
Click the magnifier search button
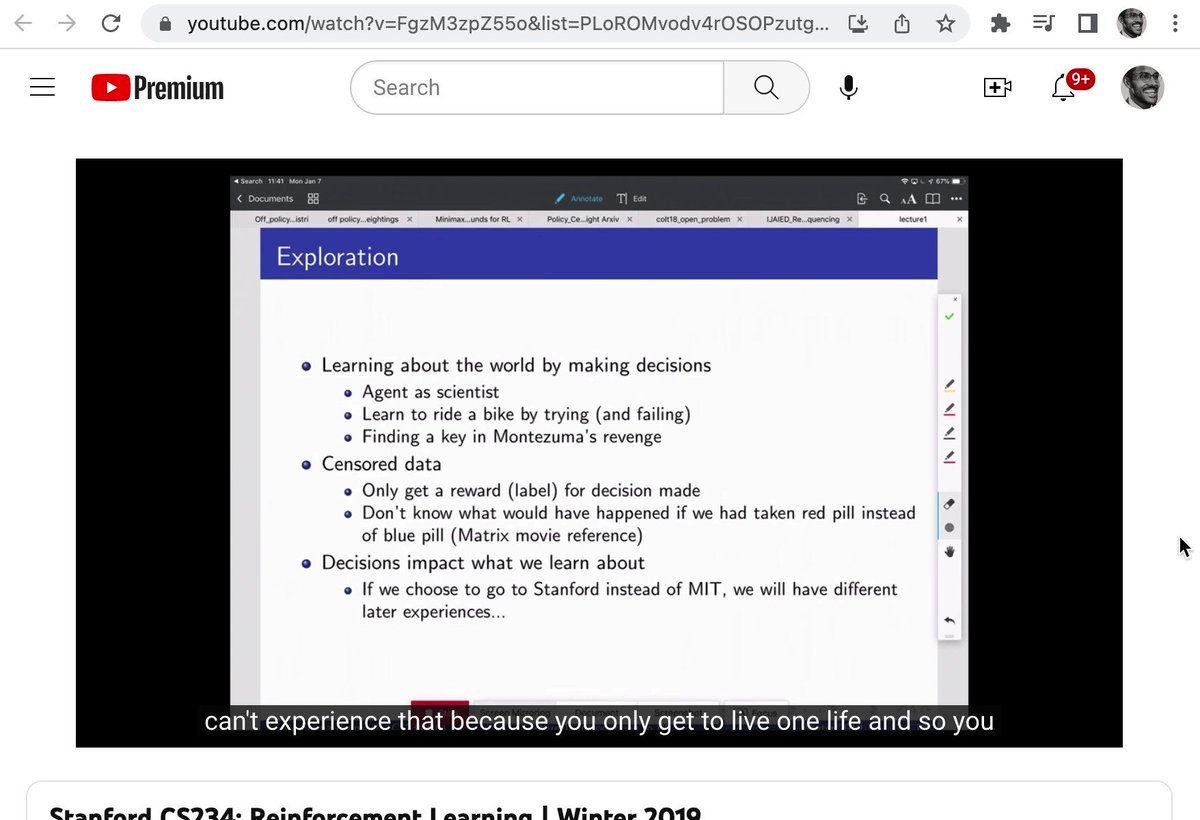pyautogui.click(x=766, y=88)
